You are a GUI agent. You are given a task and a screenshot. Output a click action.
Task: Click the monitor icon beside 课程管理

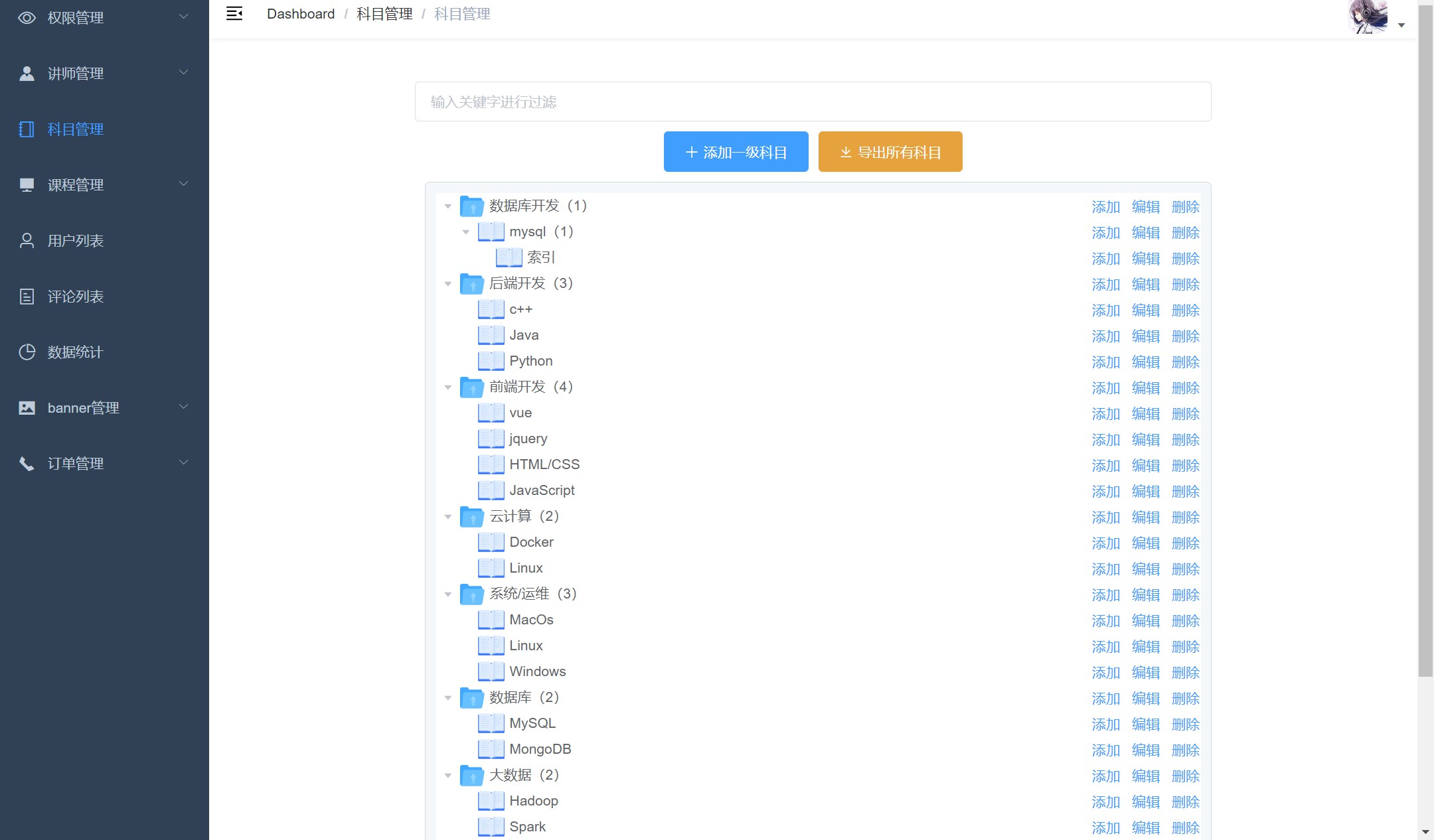(x=27, y=185)
